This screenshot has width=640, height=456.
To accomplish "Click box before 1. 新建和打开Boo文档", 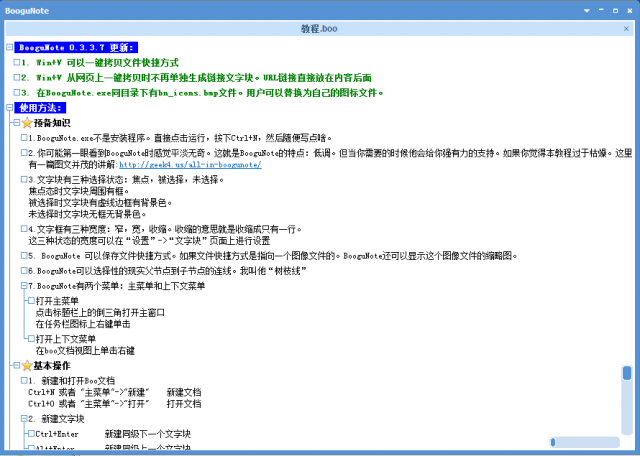I will coord(24,380).
